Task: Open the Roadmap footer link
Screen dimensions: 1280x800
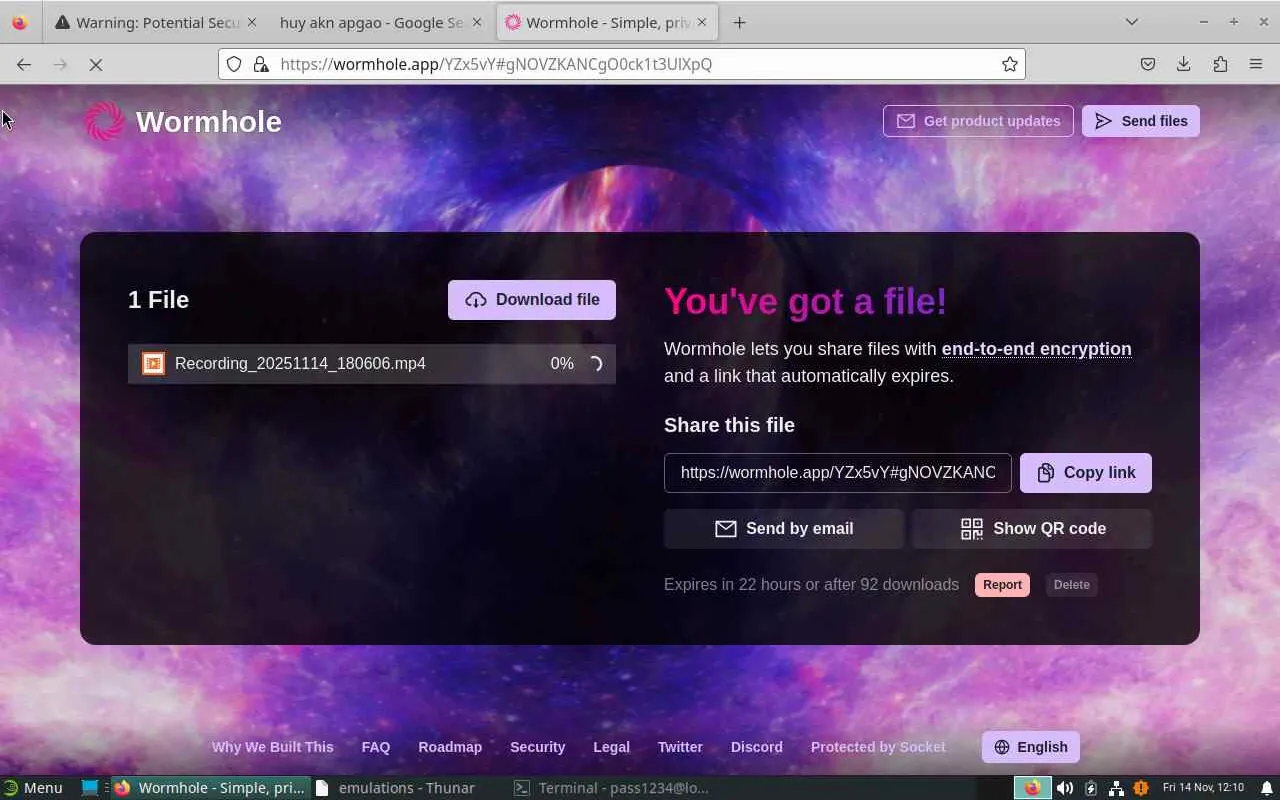Action: tap(450, 747)
